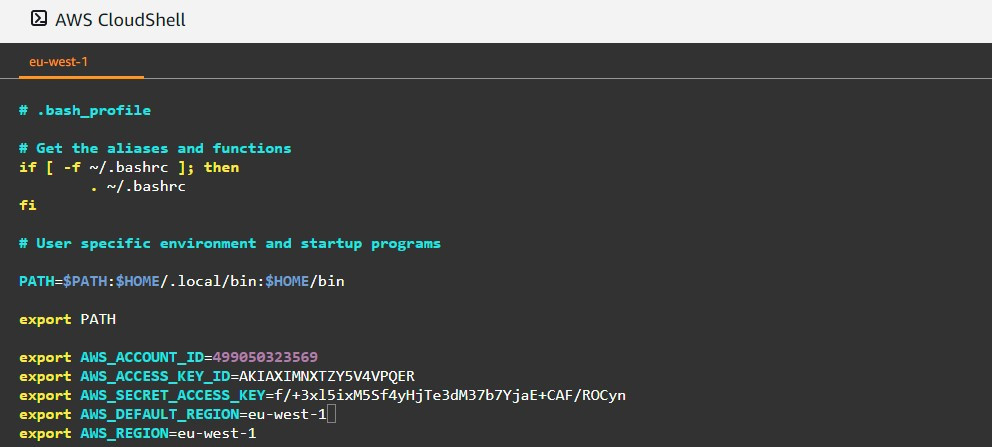Click the AWS_SECRET_ACCESS_KEY variable name

(x=173, y=395)
